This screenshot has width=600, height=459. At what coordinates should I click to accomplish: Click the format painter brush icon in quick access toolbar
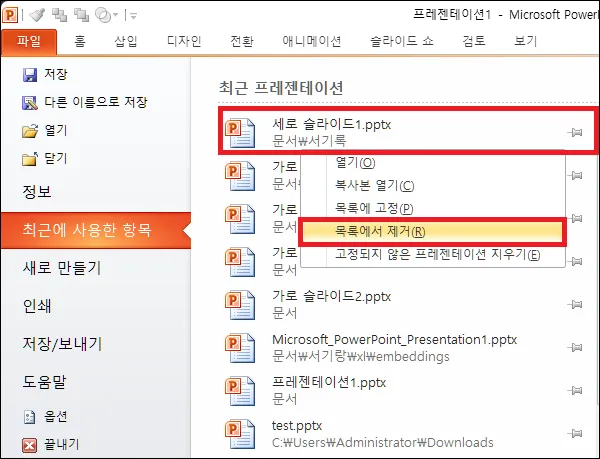click(37, 15)
